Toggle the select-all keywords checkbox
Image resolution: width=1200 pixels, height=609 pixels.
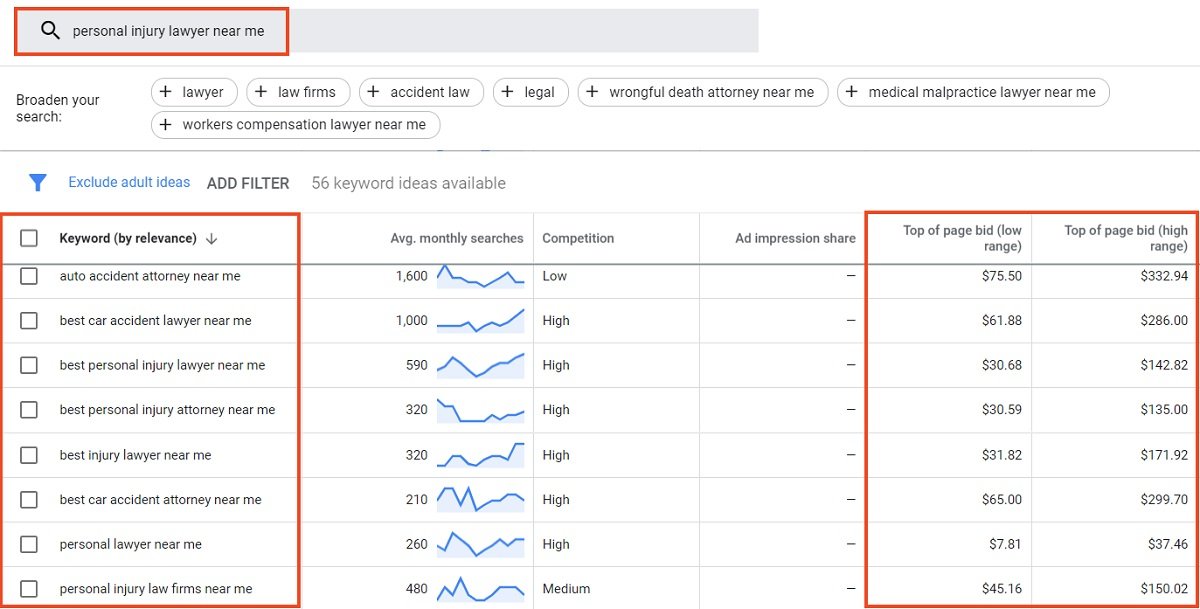point(29,238)
